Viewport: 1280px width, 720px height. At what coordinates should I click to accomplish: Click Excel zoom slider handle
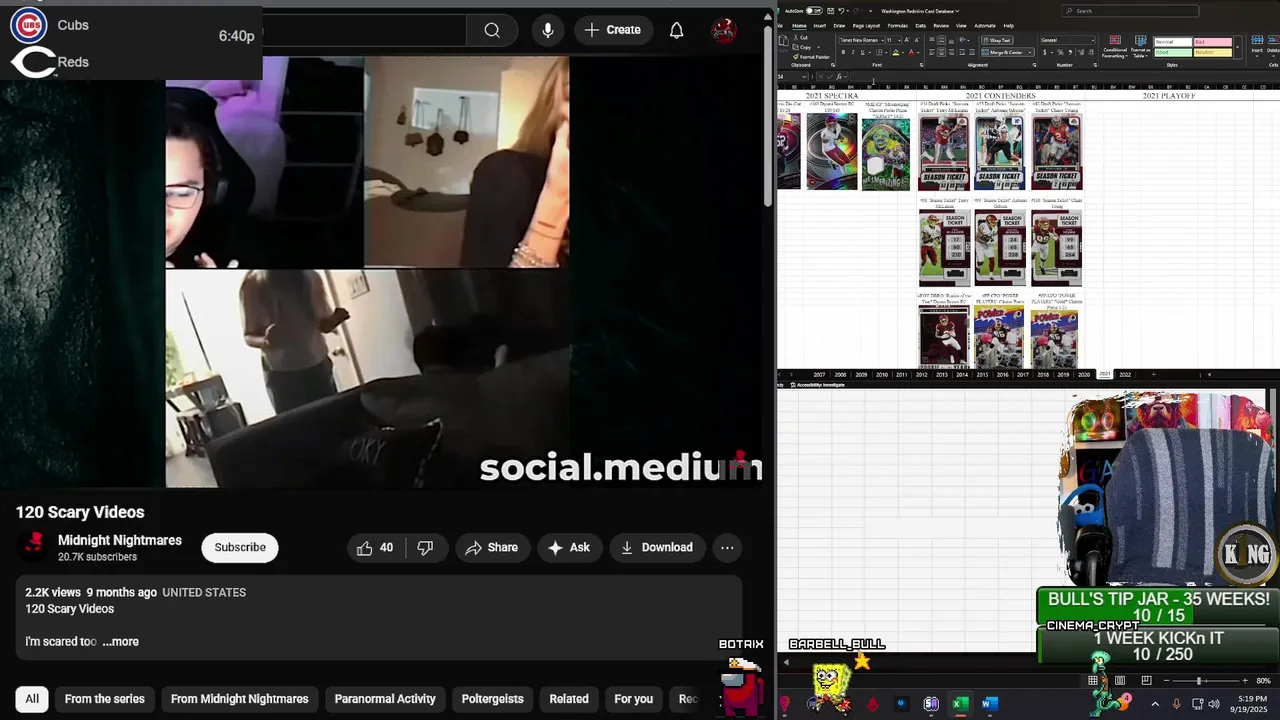click(1199, 681)
